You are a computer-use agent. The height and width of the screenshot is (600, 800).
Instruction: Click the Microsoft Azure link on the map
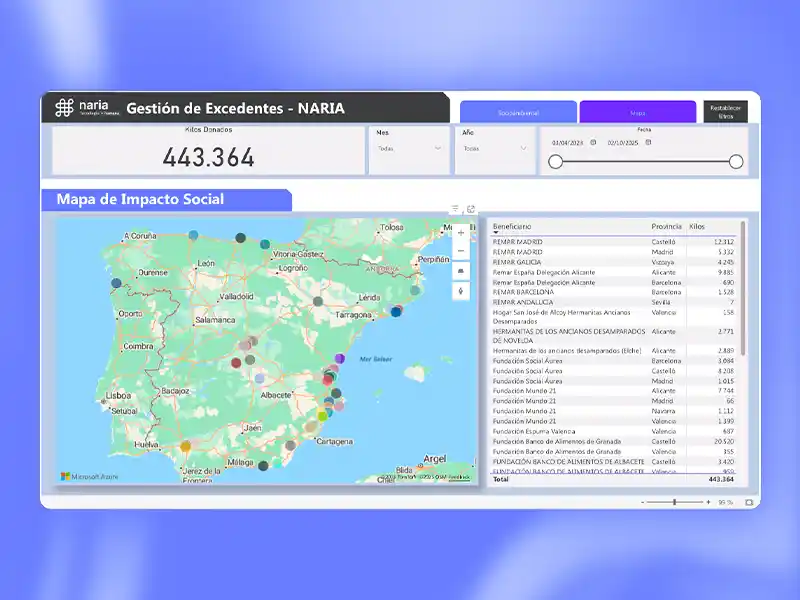[89, 477]
